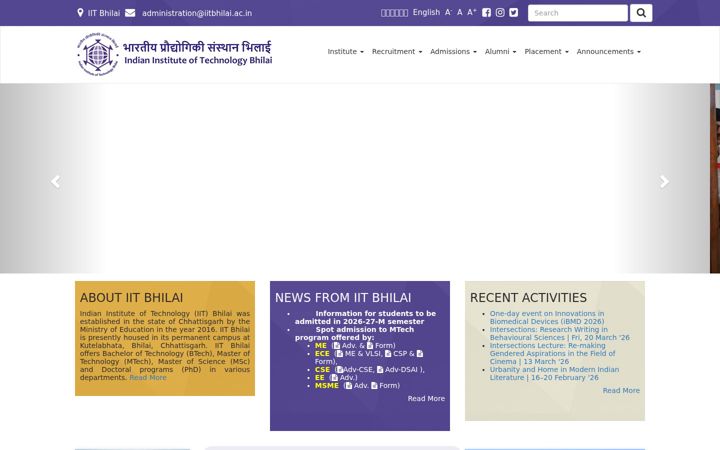Switch site language to Hindi
This screenshot has width=720, height=450.
click(394, 13)
